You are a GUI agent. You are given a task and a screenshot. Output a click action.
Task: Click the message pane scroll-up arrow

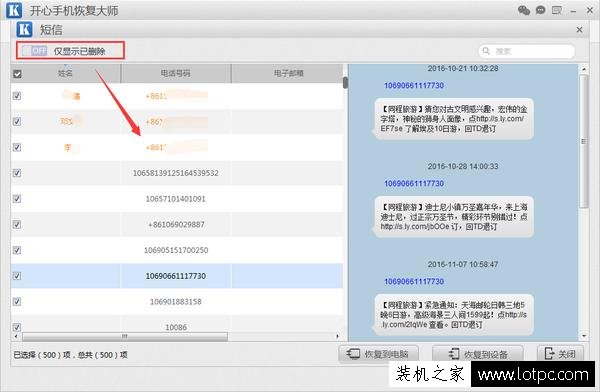coord(584,69)
